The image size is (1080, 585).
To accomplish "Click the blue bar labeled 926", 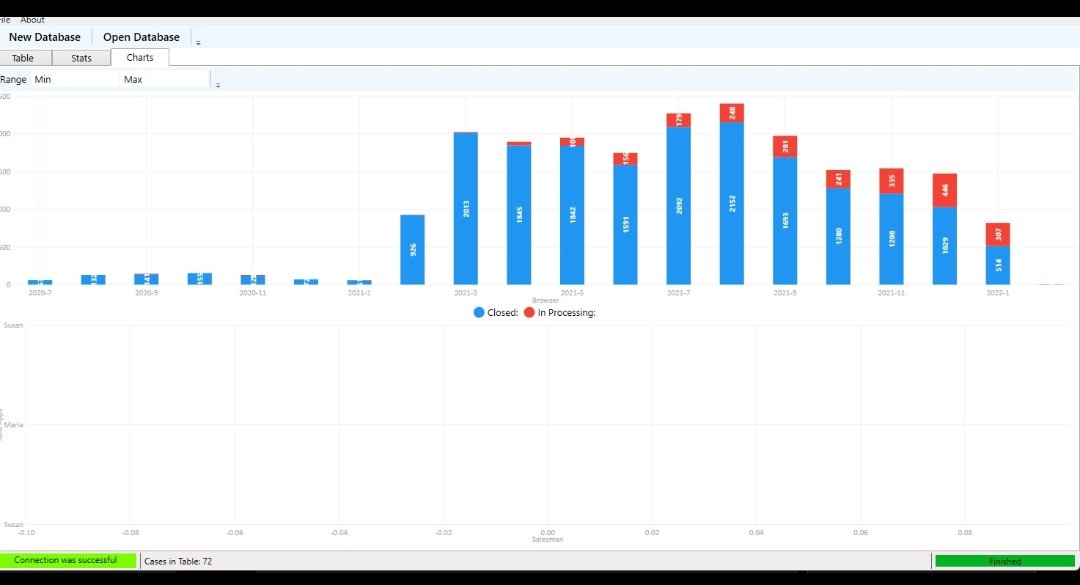I will [412, 249].
